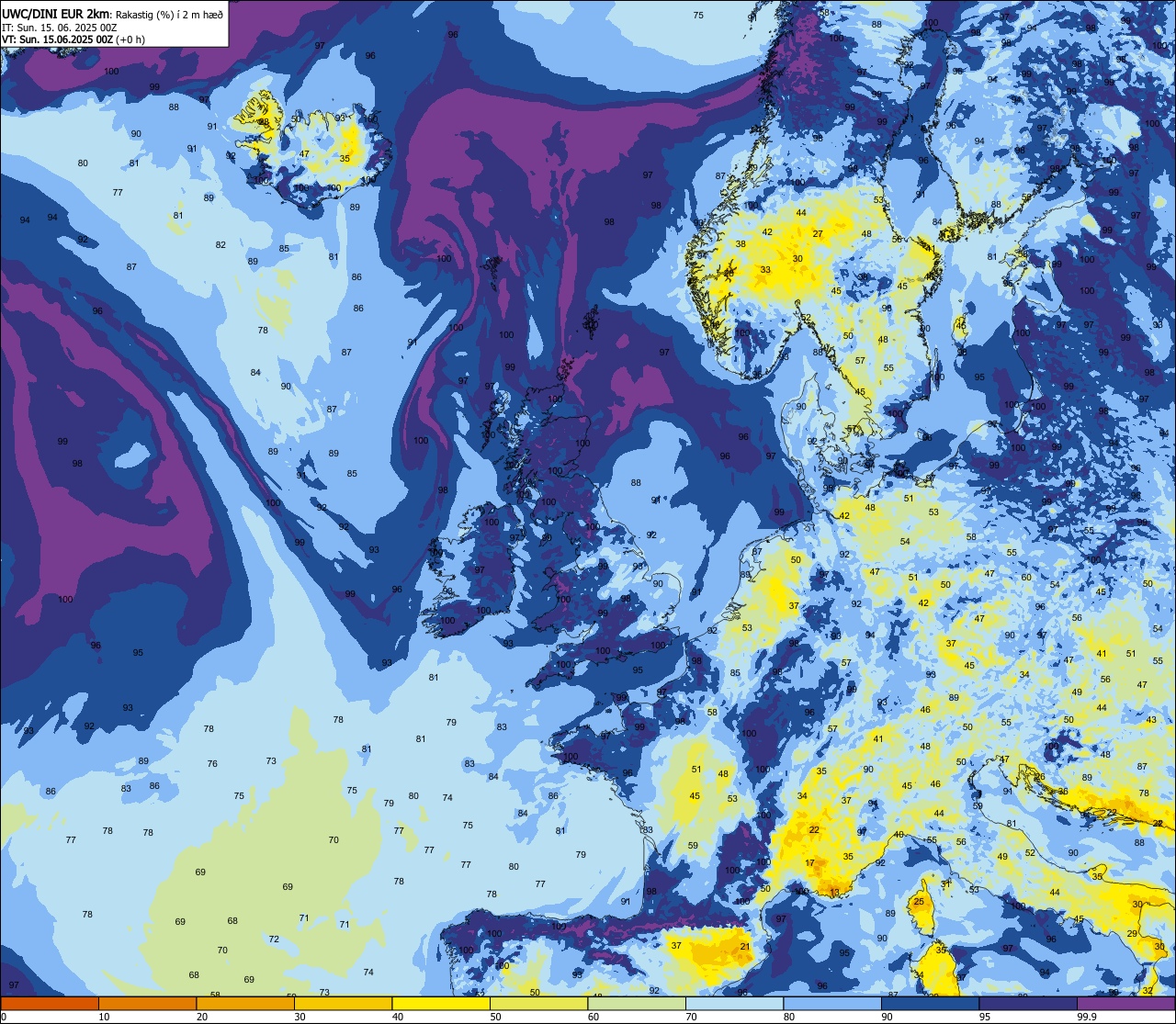Click the '72' humidity value over the Atlantic
The width and height of the screenshot is (1176, 1024).
[x=274, y=939]
